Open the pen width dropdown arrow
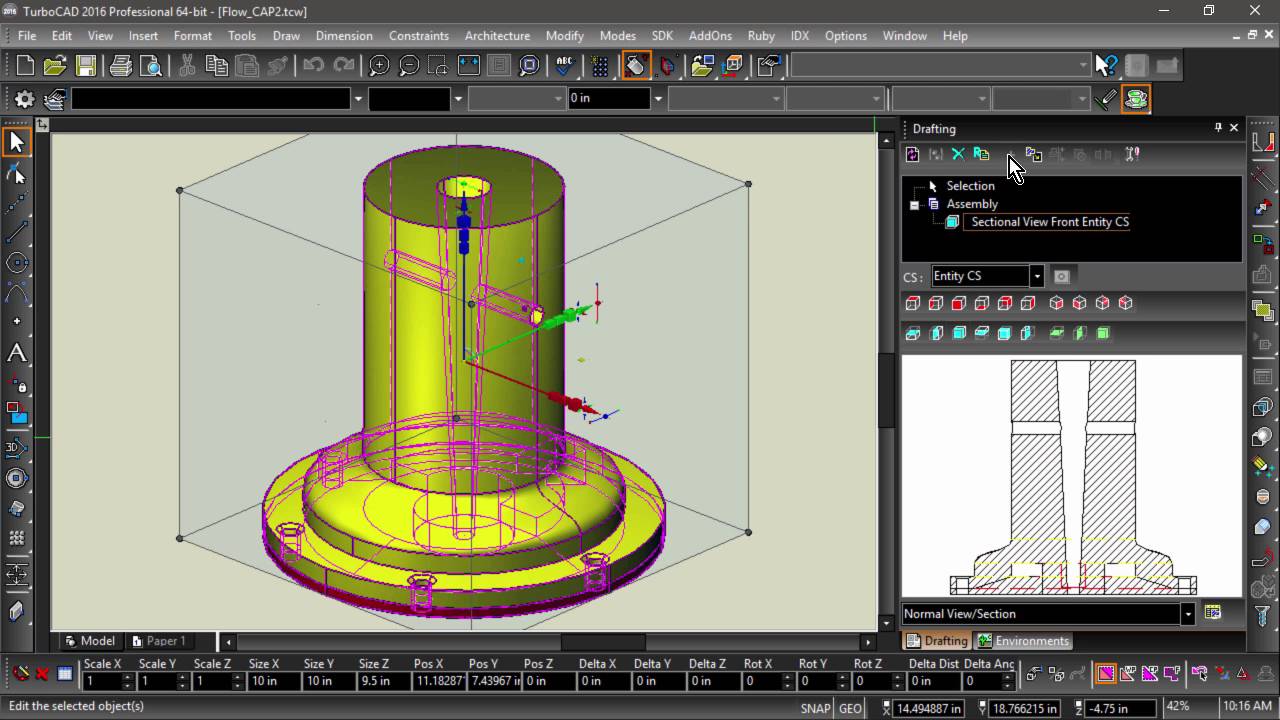Viewport: 1280px width, 720px height. pos(657,99)
